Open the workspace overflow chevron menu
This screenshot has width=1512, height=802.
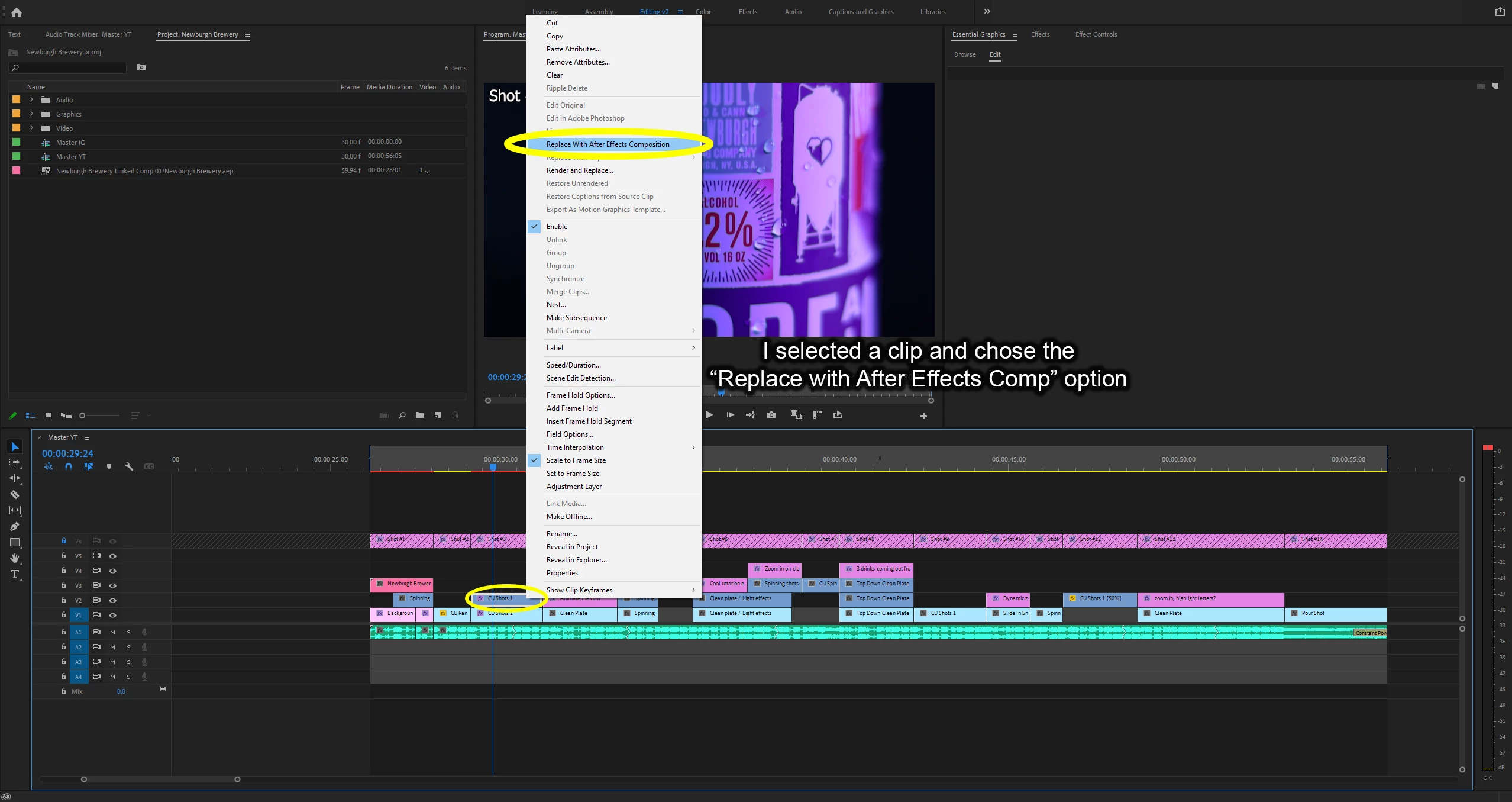(x=987, y=11)
